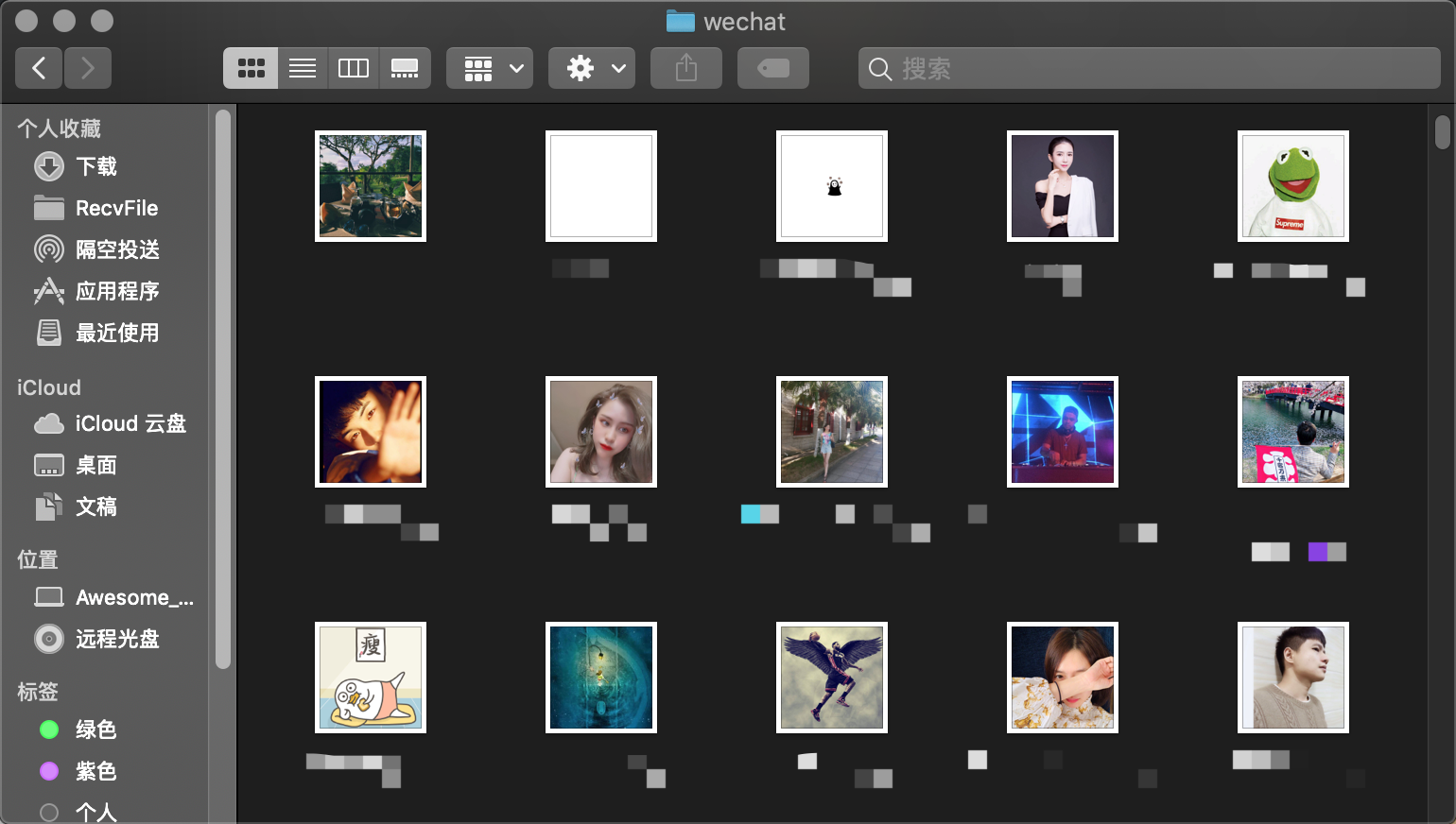Open RecvFile in the sidebar
Image resolution: width=1456 pixels, height=824 pixels.
coord(116,208)
